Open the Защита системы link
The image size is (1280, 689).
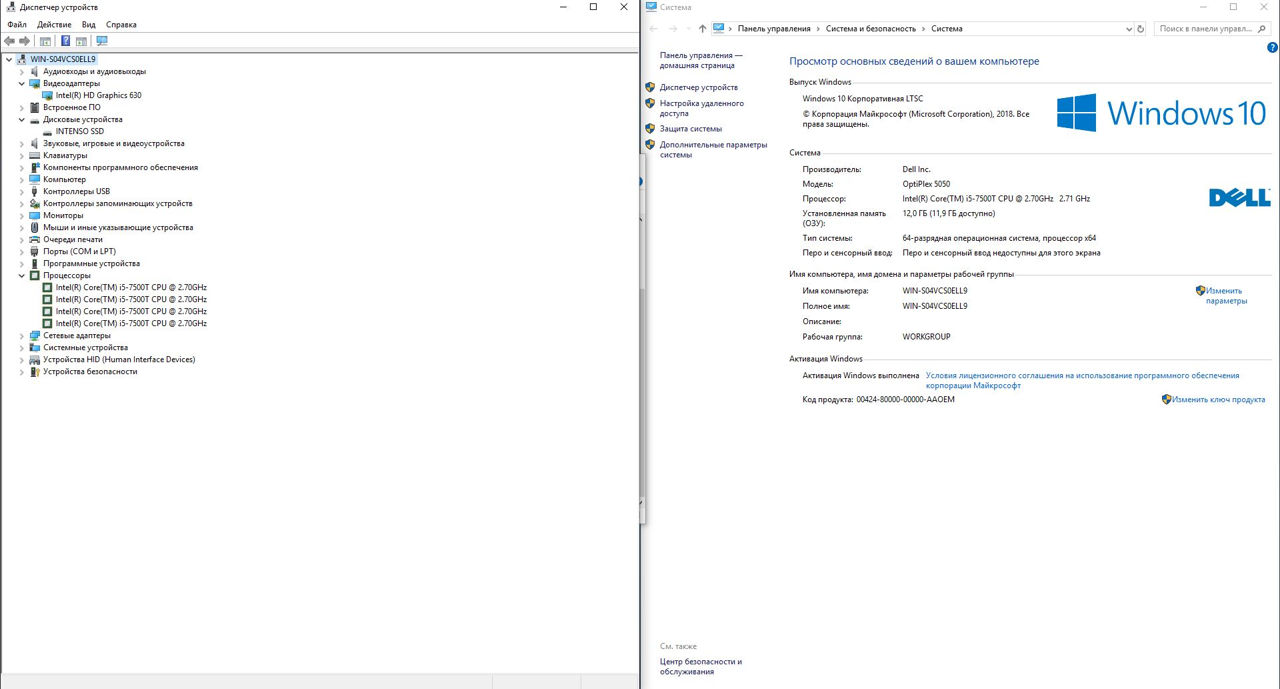(x=690, y=129)
